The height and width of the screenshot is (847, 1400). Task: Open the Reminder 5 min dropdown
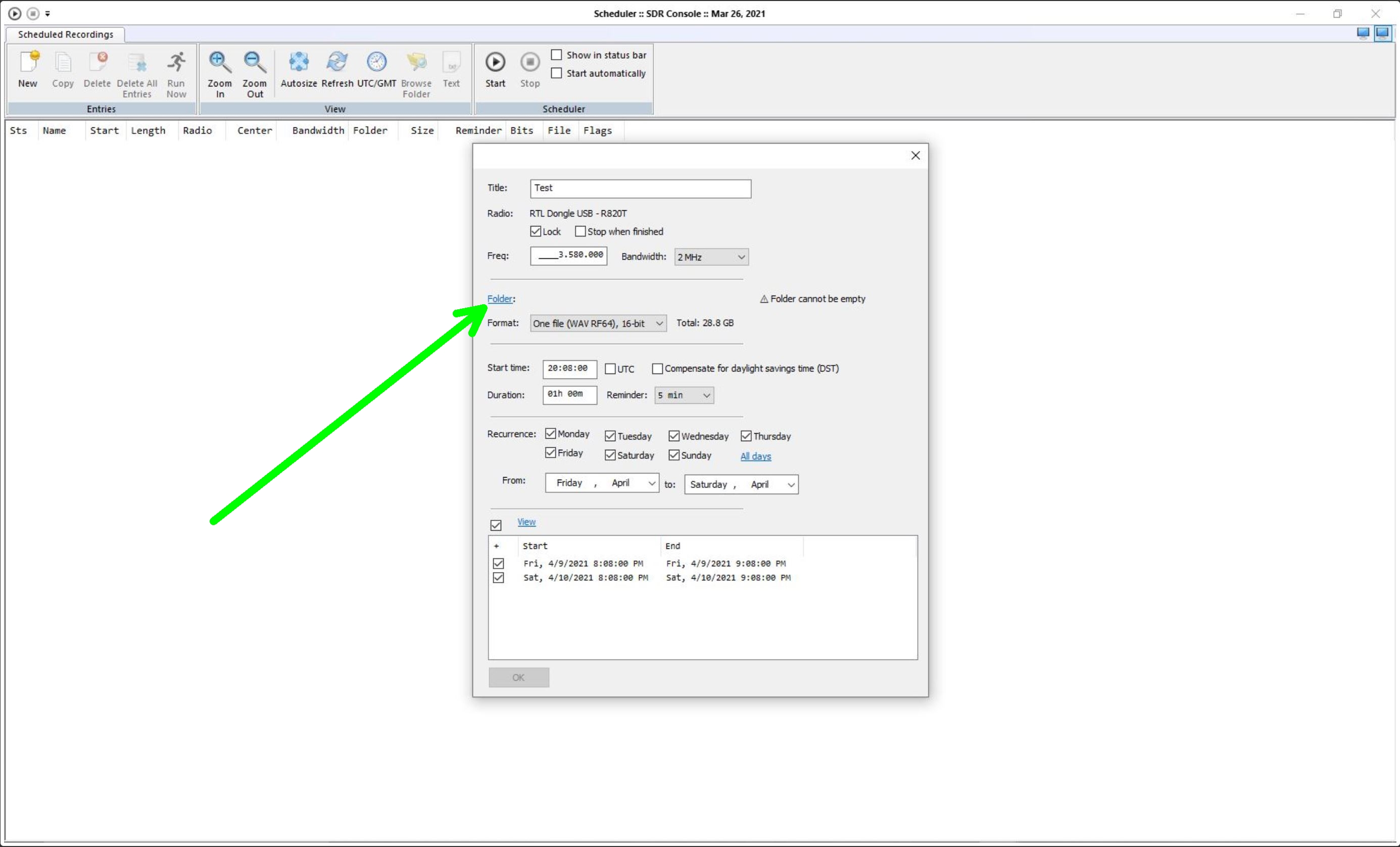click(x=684, y=395)
